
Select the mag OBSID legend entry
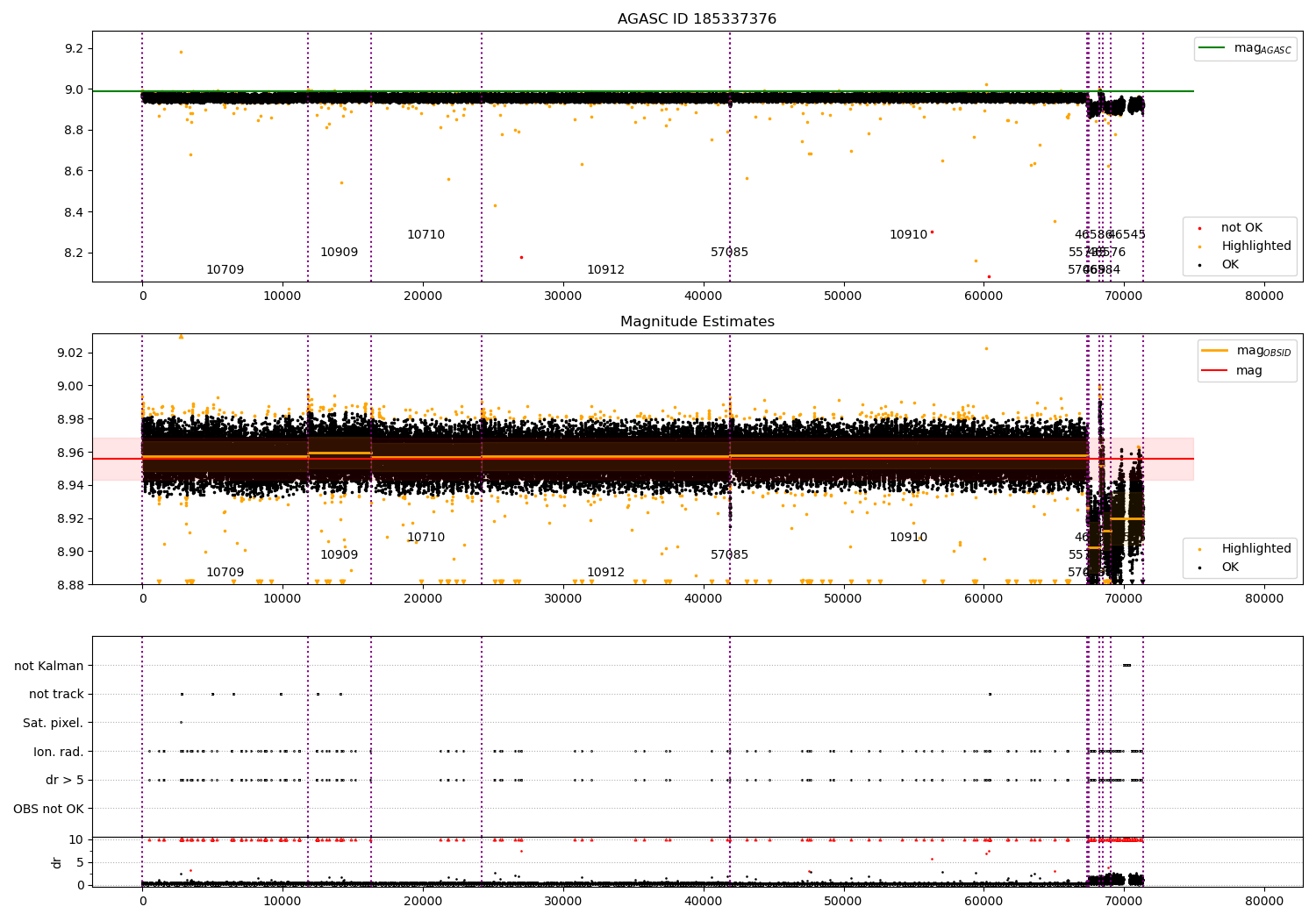coord(1247,351)
